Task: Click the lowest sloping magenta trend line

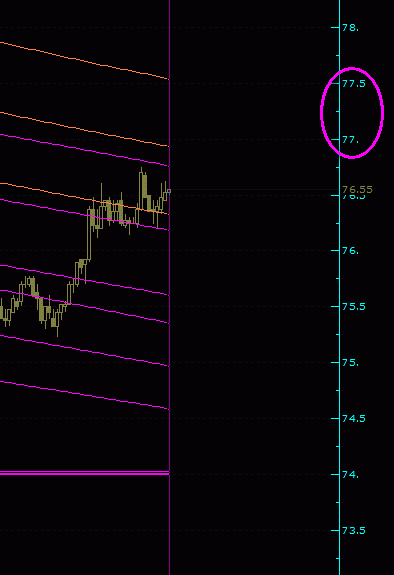Action: point(84,395)
